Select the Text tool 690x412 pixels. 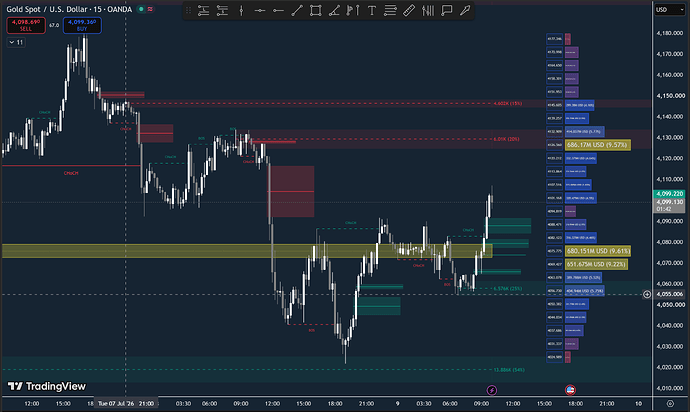coord(372,11)
